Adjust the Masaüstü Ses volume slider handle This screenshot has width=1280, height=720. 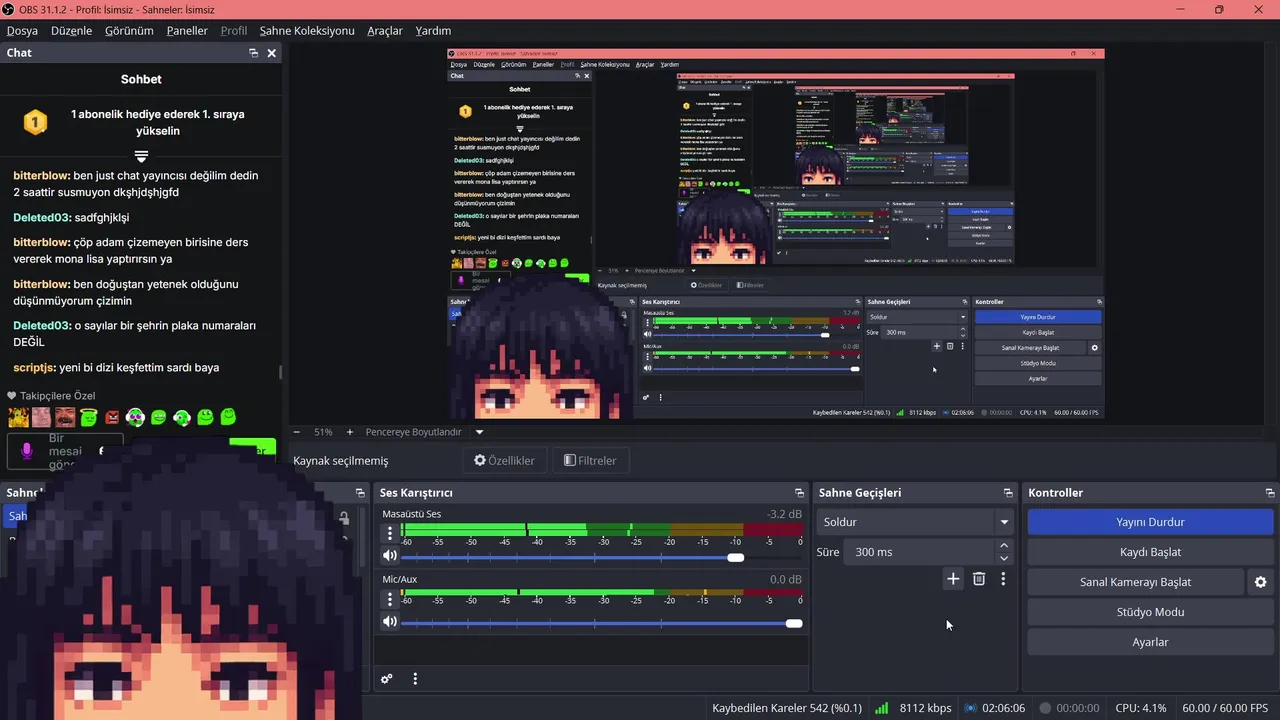pos(736,557)
